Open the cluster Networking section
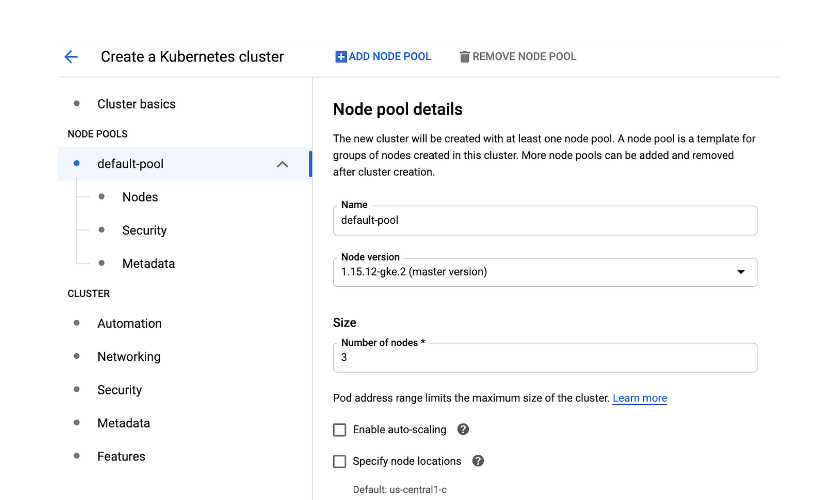This screenshot has width=836, height=500. tap(128, 357)
